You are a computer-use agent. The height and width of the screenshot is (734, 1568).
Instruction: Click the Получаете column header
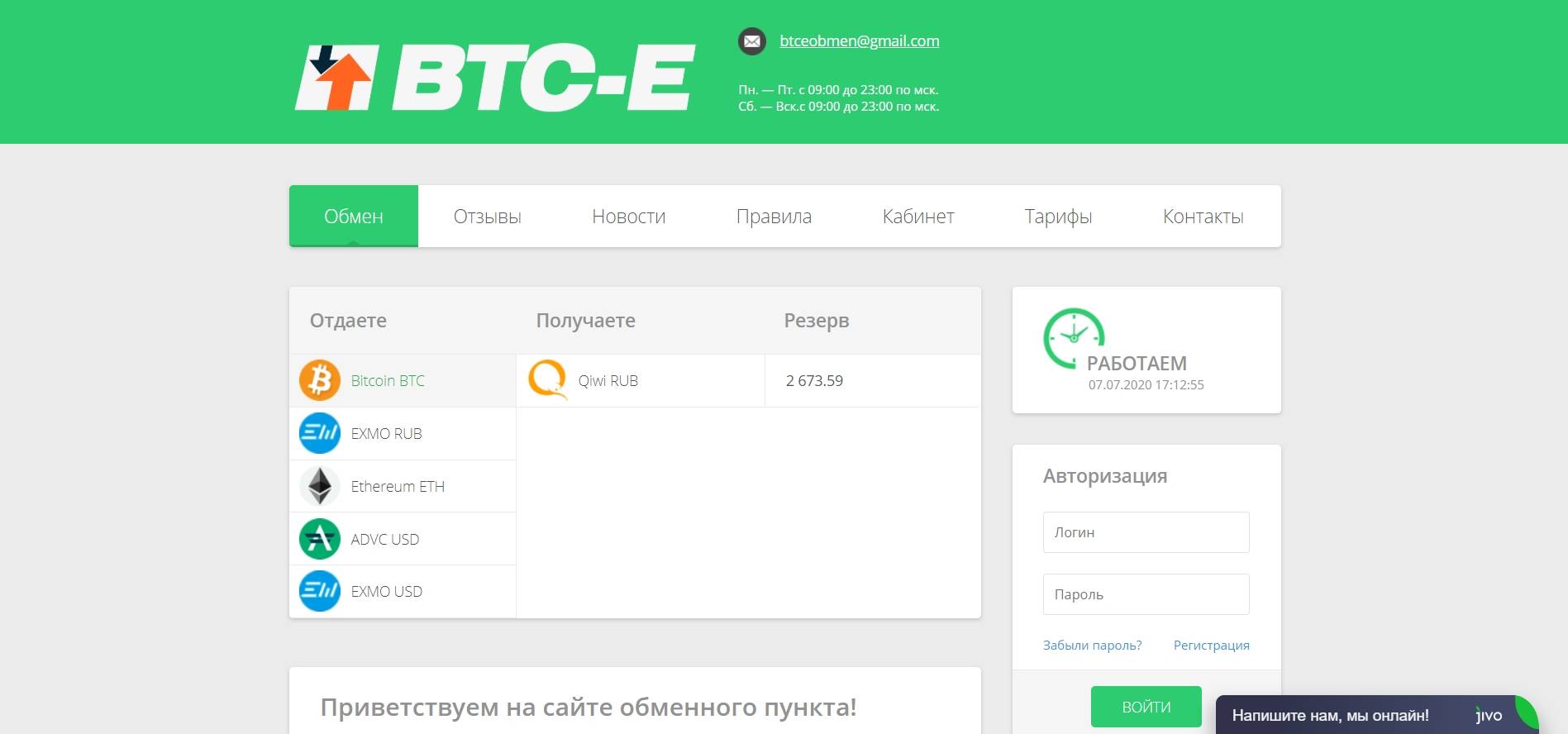tap(586, 321)
